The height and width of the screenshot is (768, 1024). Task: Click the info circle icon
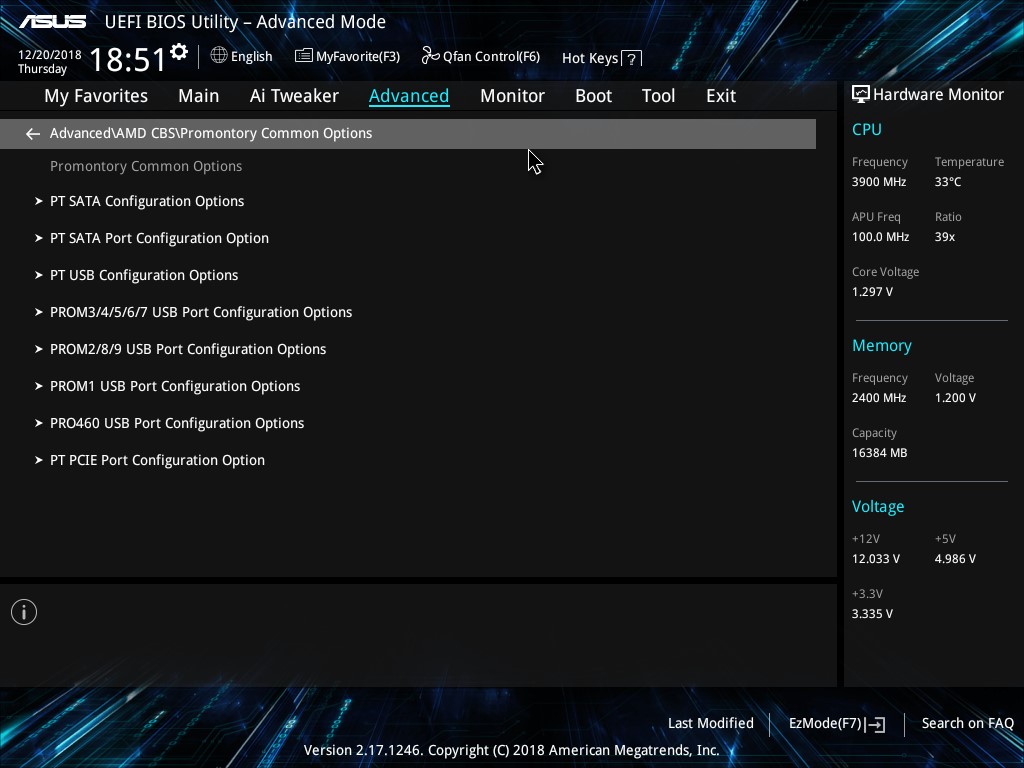tap(24, 612)
